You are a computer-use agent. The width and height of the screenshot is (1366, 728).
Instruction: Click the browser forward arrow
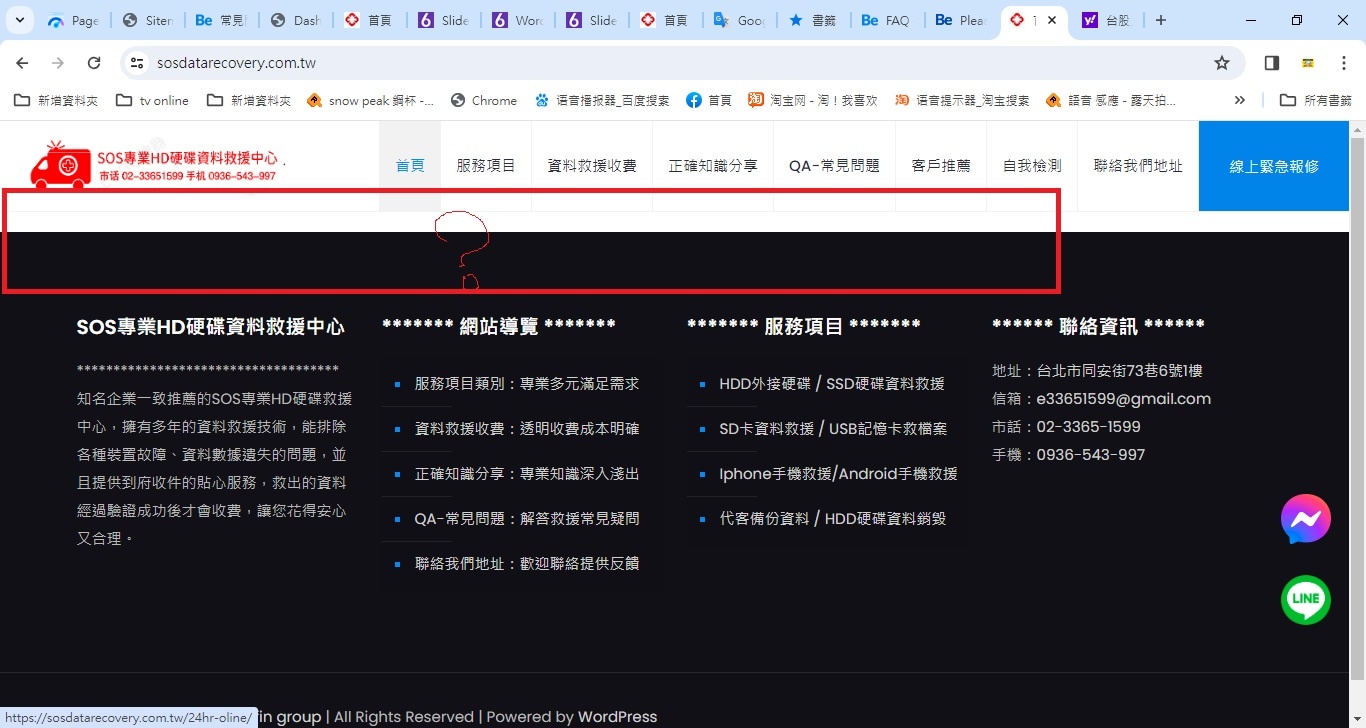pyautogui.click(x=58, y=63)
